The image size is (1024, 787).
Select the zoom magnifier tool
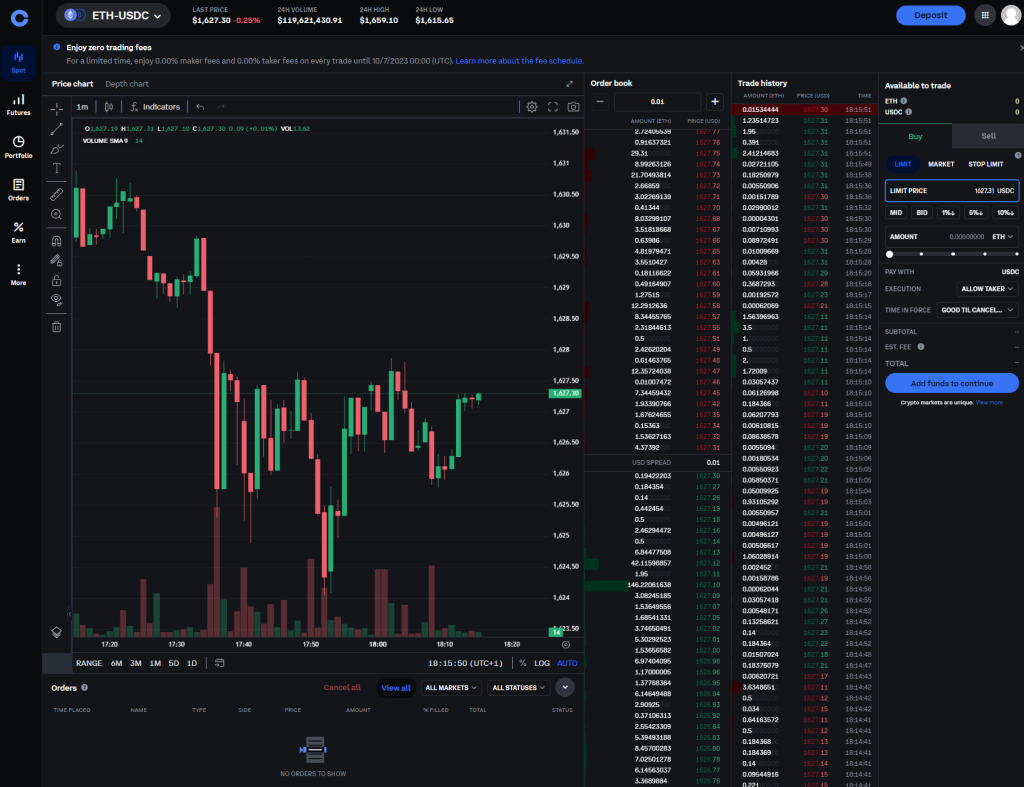pyautogui.click(x=56, y=213)
